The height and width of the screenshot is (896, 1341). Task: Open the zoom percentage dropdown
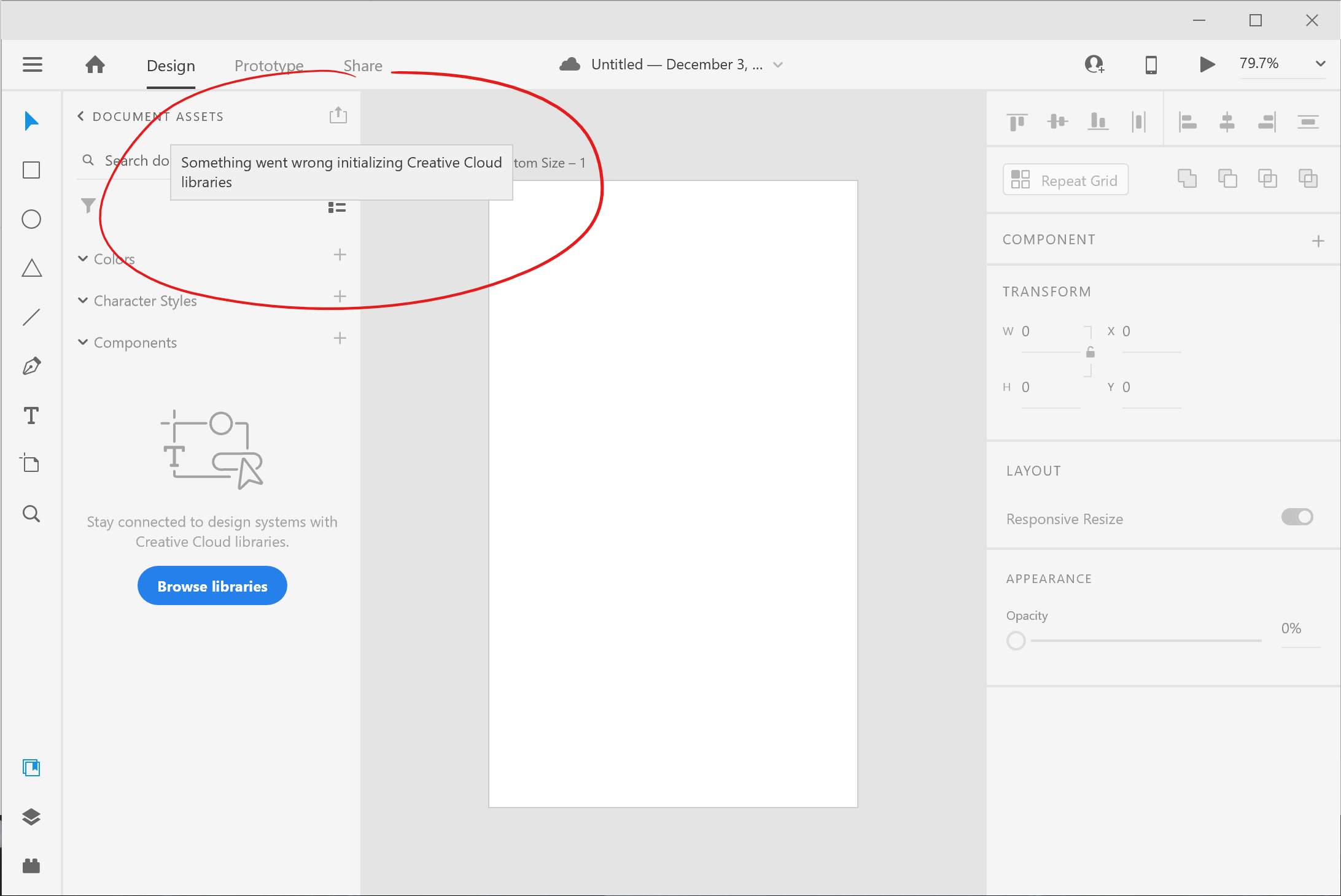pyautogui.click(x=1320, y=64)
